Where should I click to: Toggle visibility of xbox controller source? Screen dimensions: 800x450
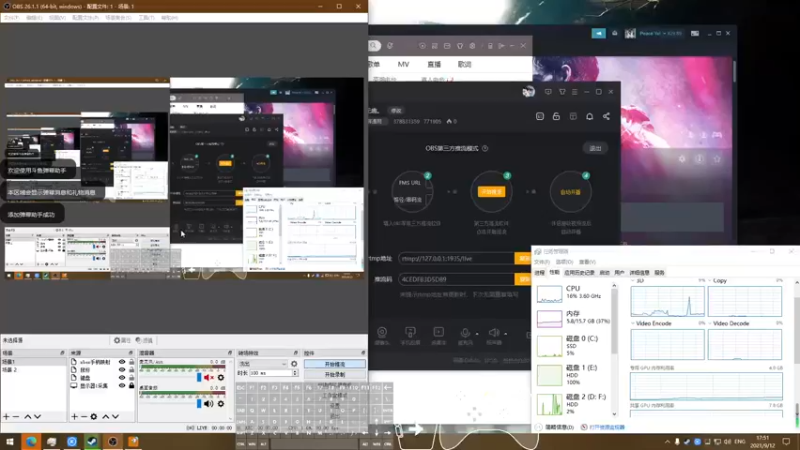[122, 362]
